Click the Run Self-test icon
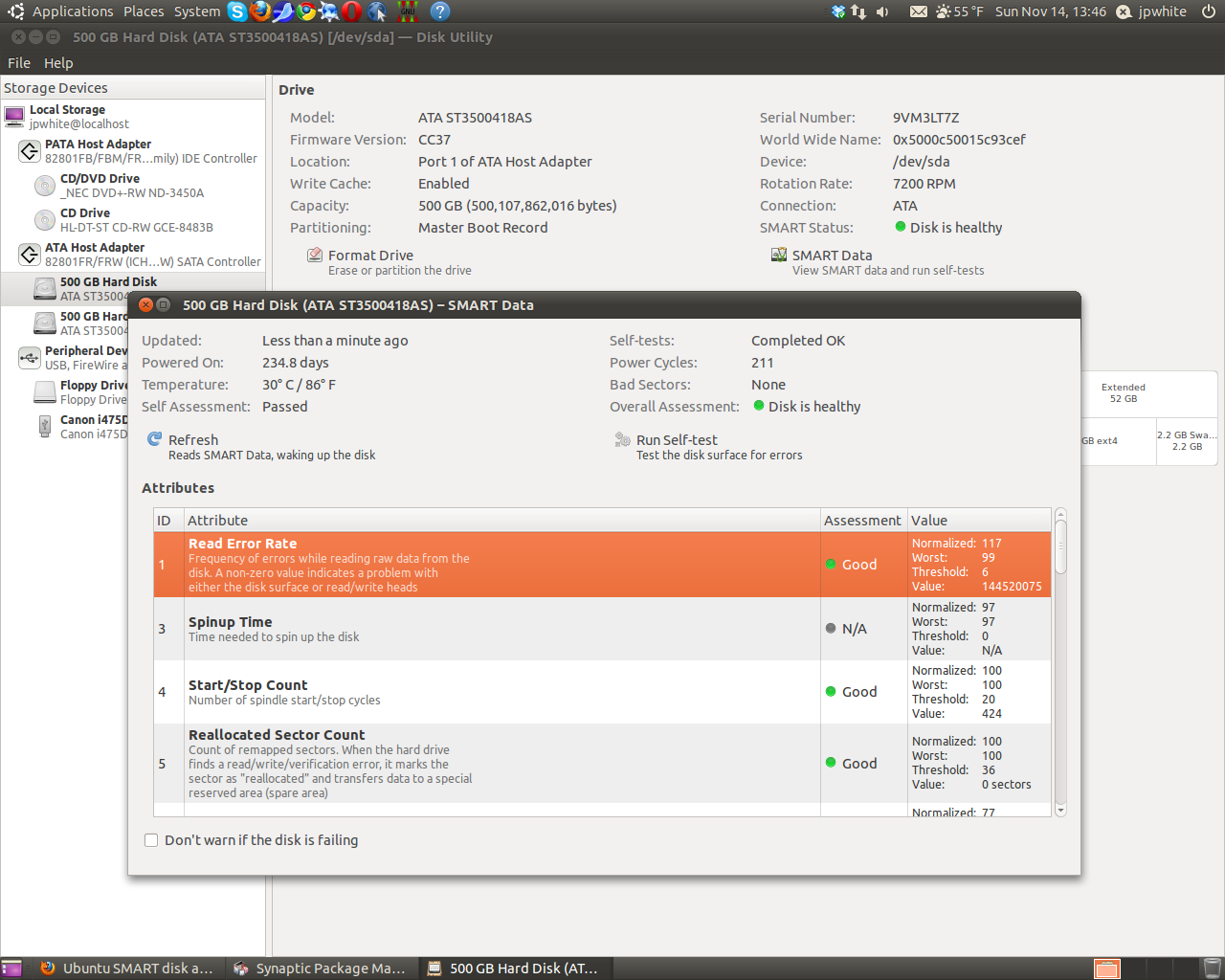1225x980 pixels. [x=622, y=440]
